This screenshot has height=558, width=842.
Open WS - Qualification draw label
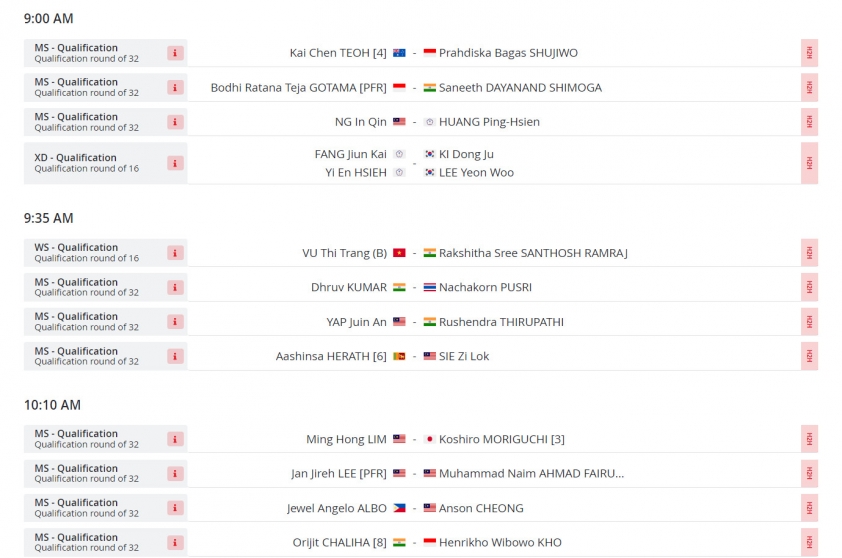coord(76,248)
